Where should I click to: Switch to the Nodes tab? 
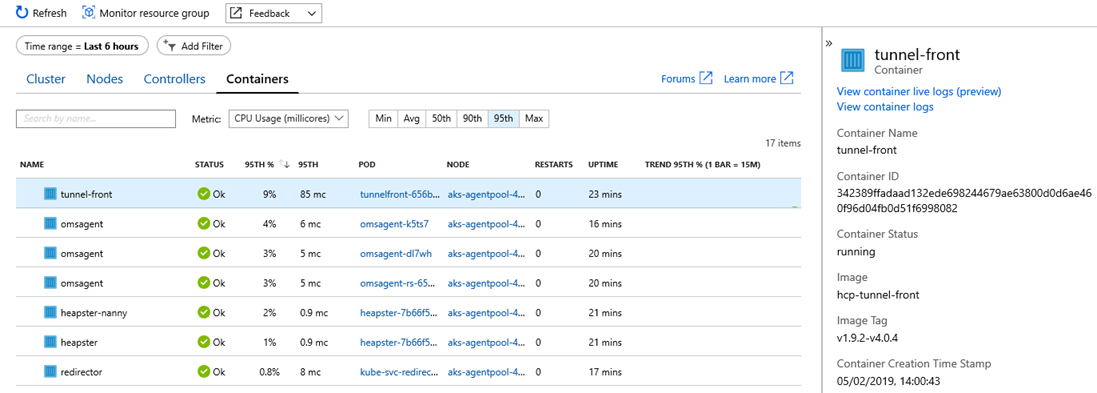click(x=105, y=79)
